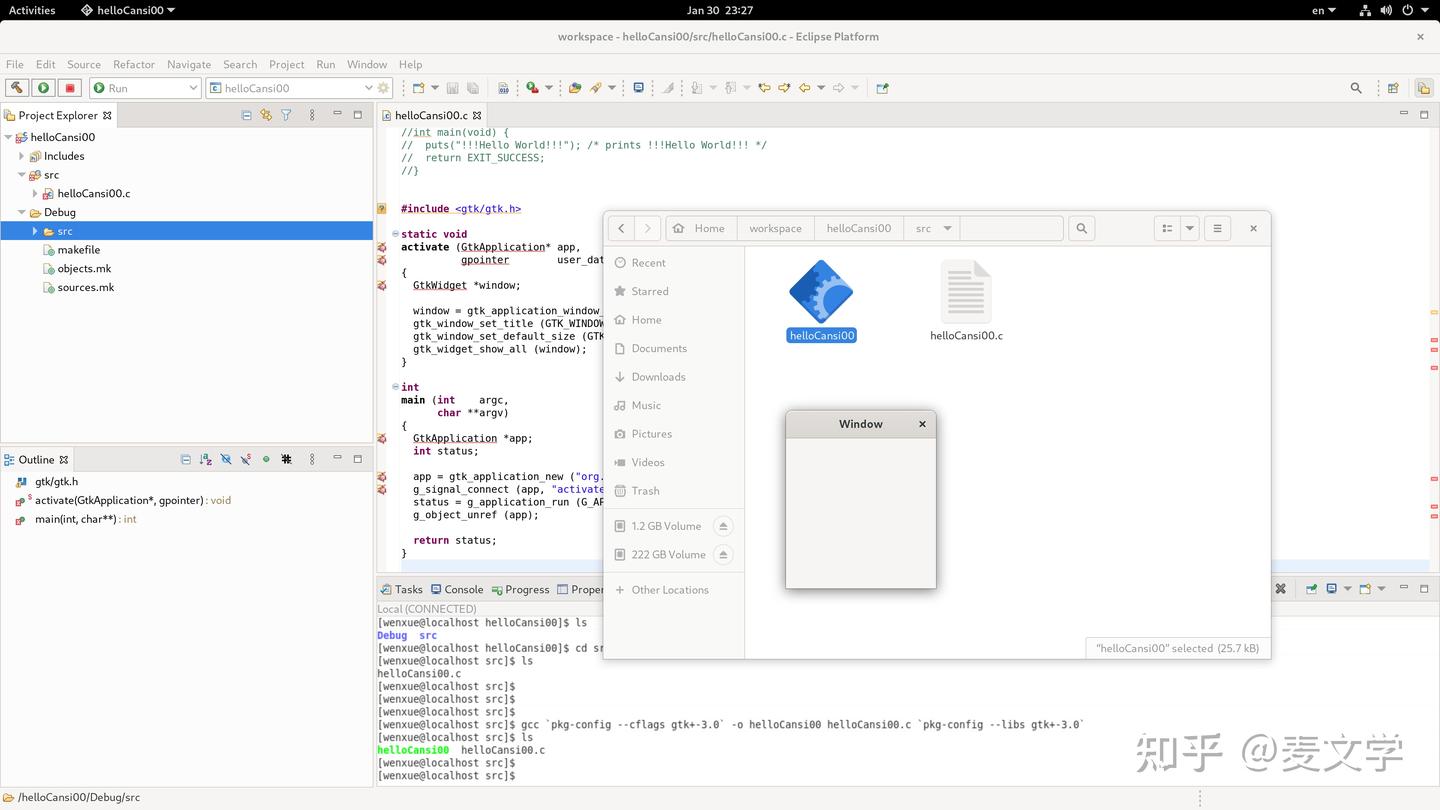
Task: Expand the Includes tree node
Action: pos(22,156)
